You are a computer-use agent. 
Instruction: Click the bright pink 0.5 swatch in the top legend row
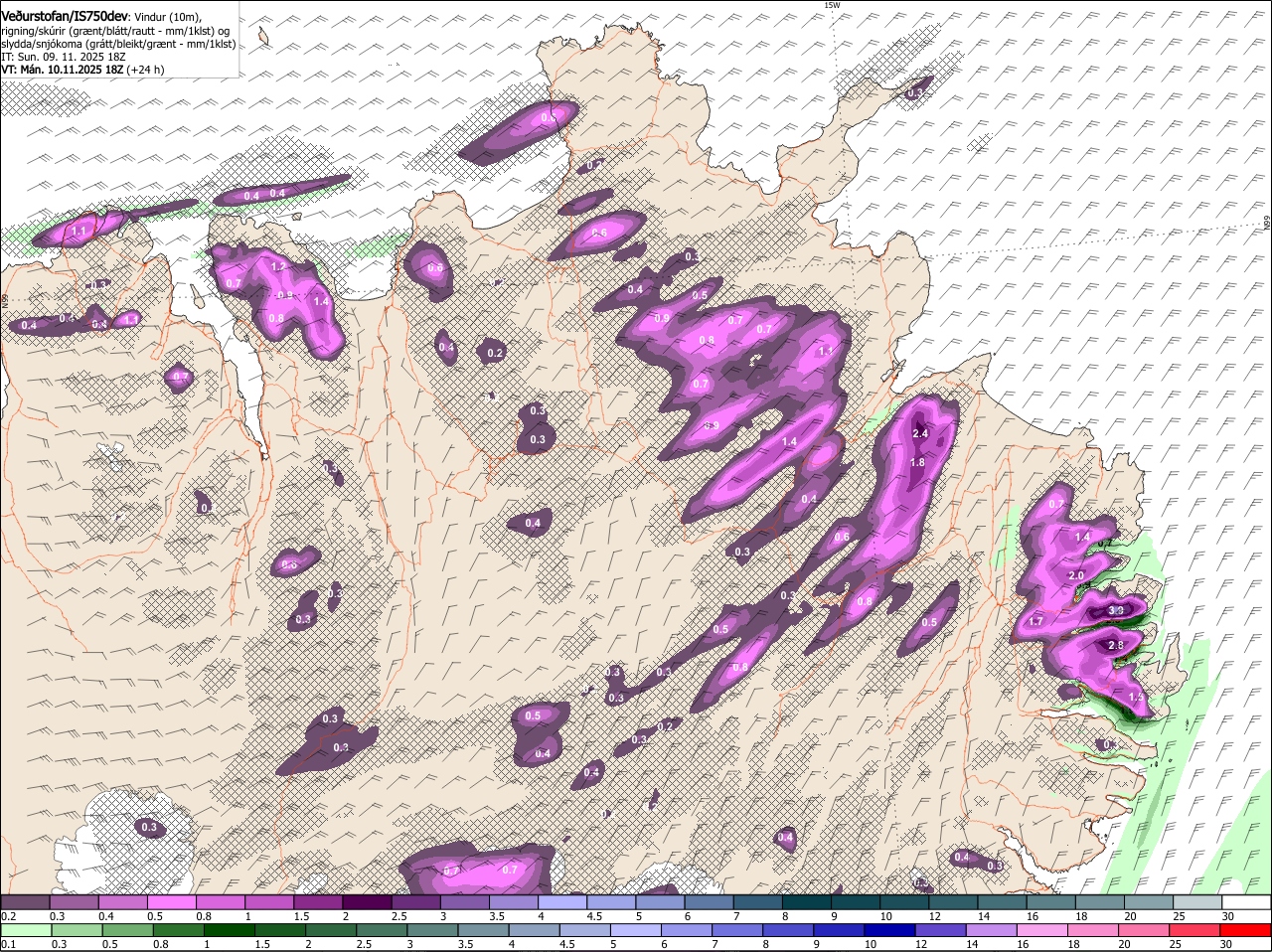click(171, 902)
